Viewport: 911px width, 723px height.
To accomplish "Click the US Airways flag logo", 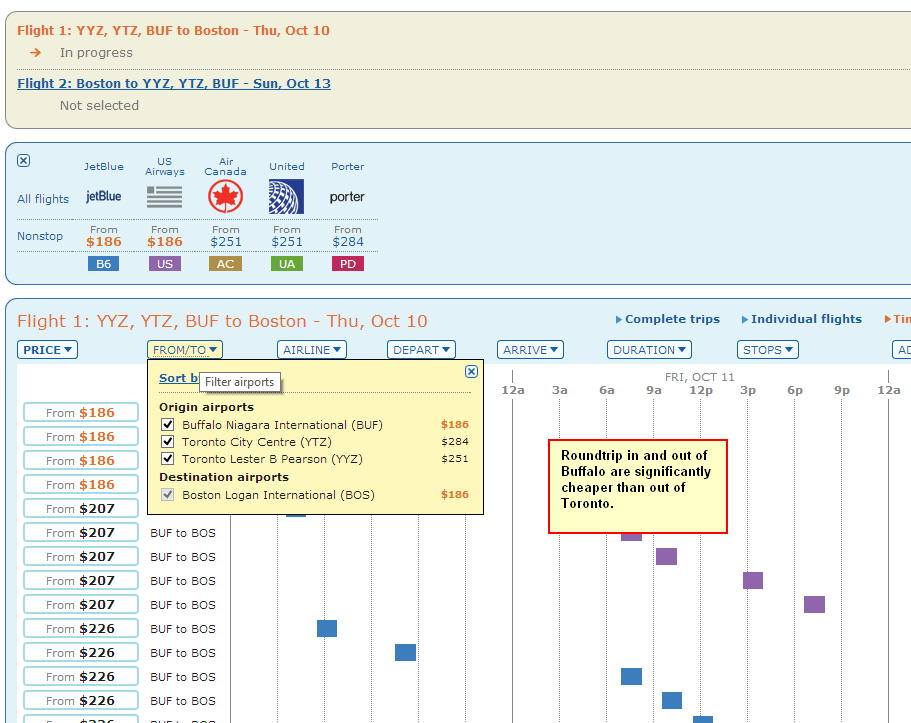I will [x=164, y=196].
